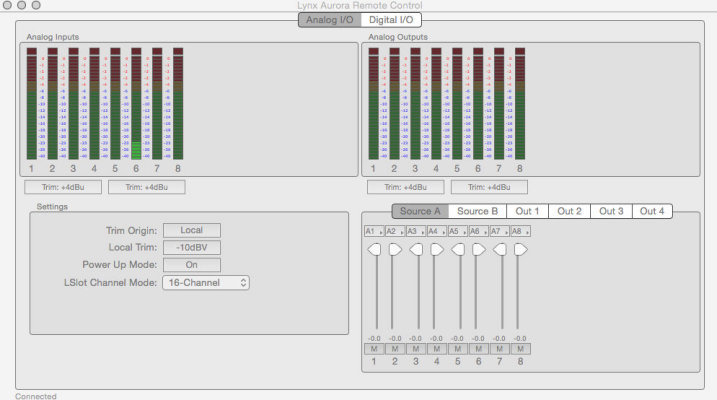The height and width of the screenshot is (400, 717).
Task: Click fader knob of mixer channel 5
Action: coord(458,250)
